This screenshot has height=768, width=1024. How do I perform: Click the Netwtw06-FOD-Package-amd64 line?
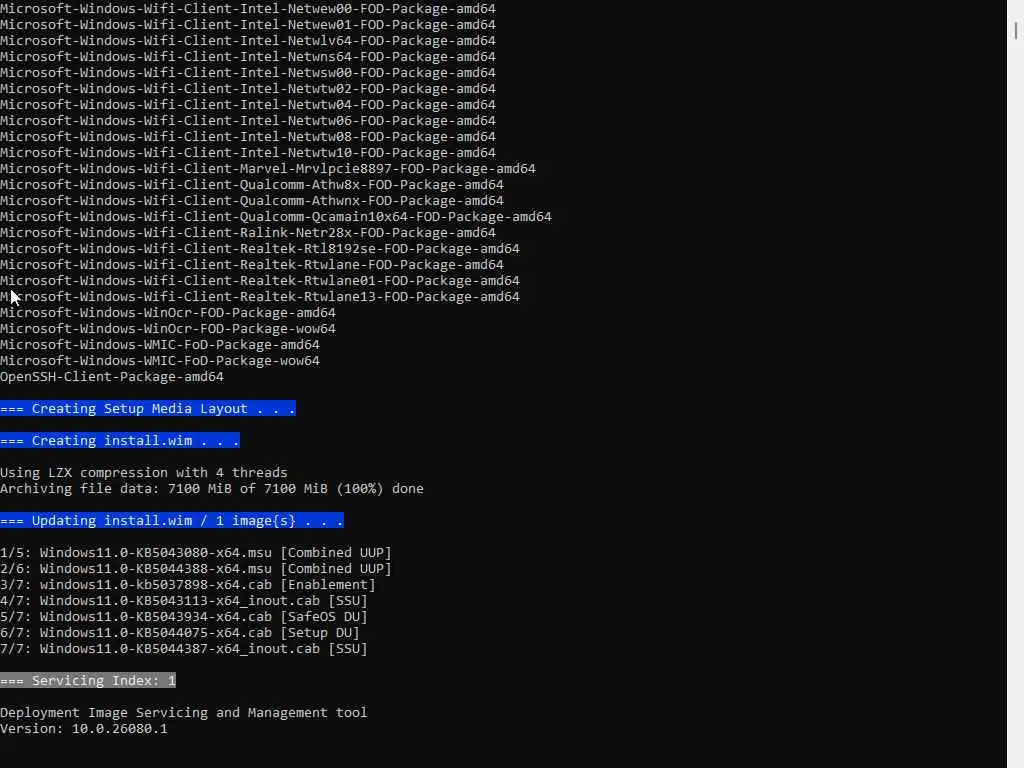coord(248,120)
